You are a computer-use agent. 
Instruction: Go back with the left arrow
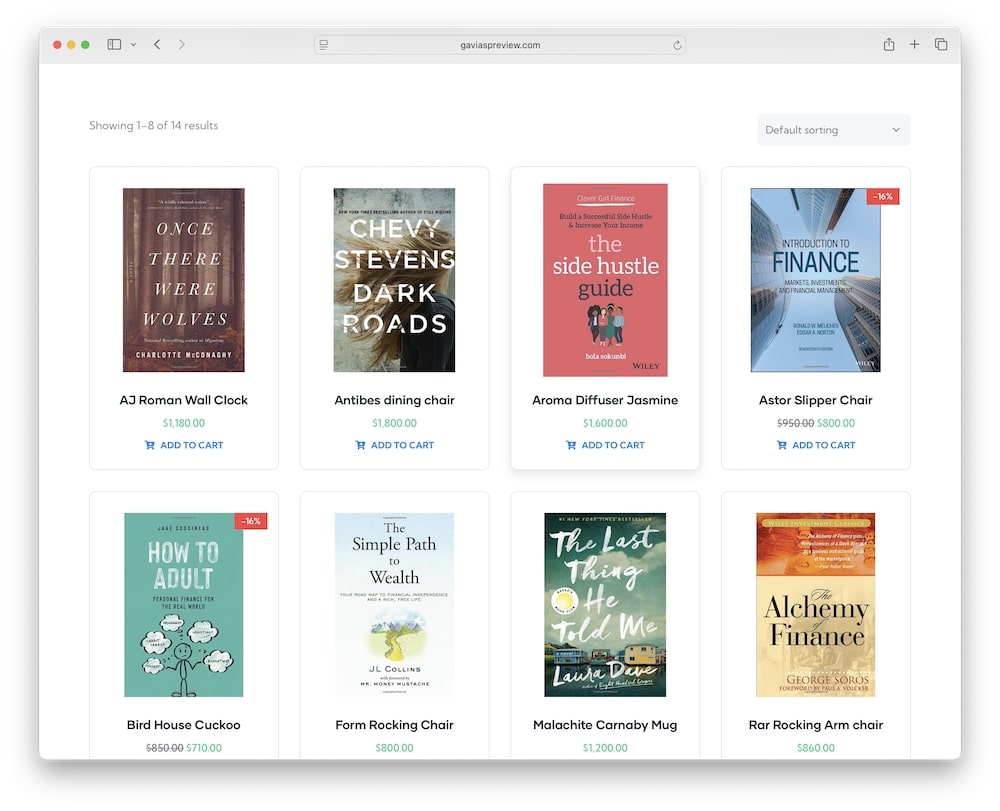point(157,45)
